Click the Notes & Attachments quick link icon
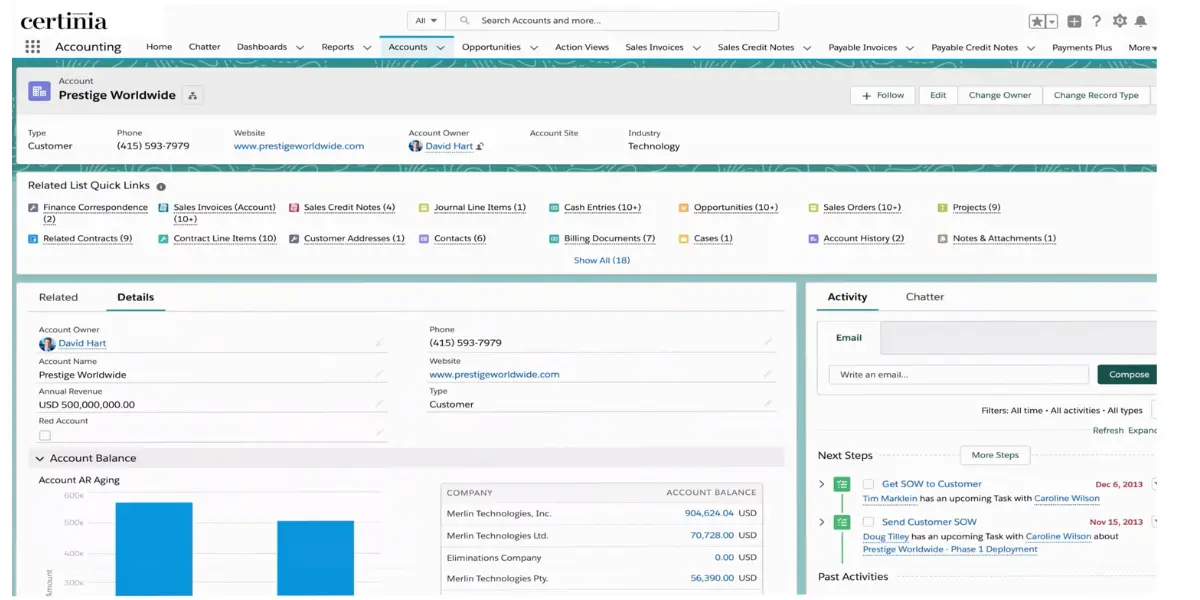1200x600 pixels. pyautogui.click(x=943, y=239)
